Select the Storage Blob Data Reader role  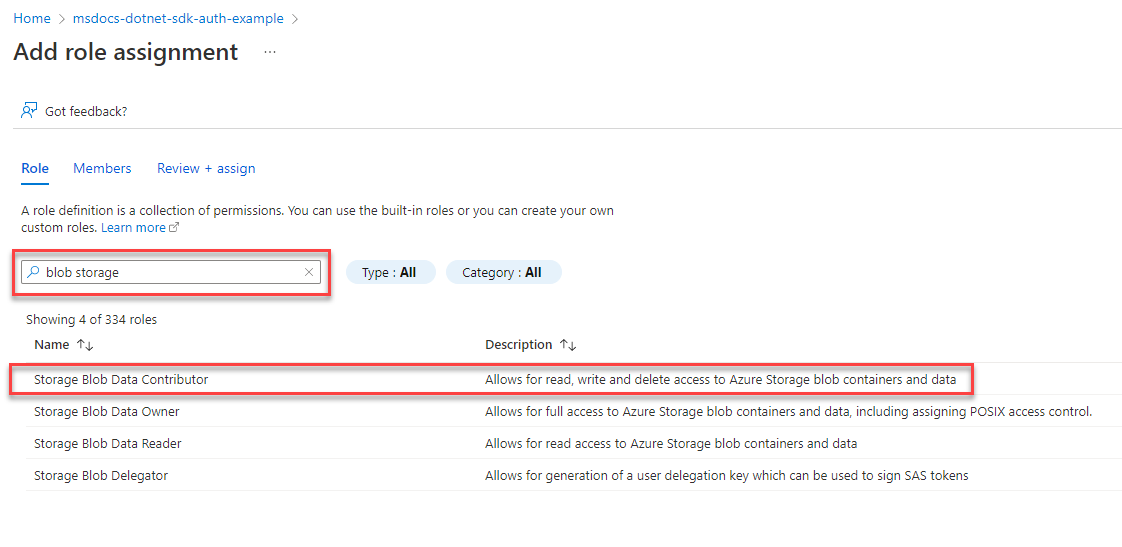(107, 444)
